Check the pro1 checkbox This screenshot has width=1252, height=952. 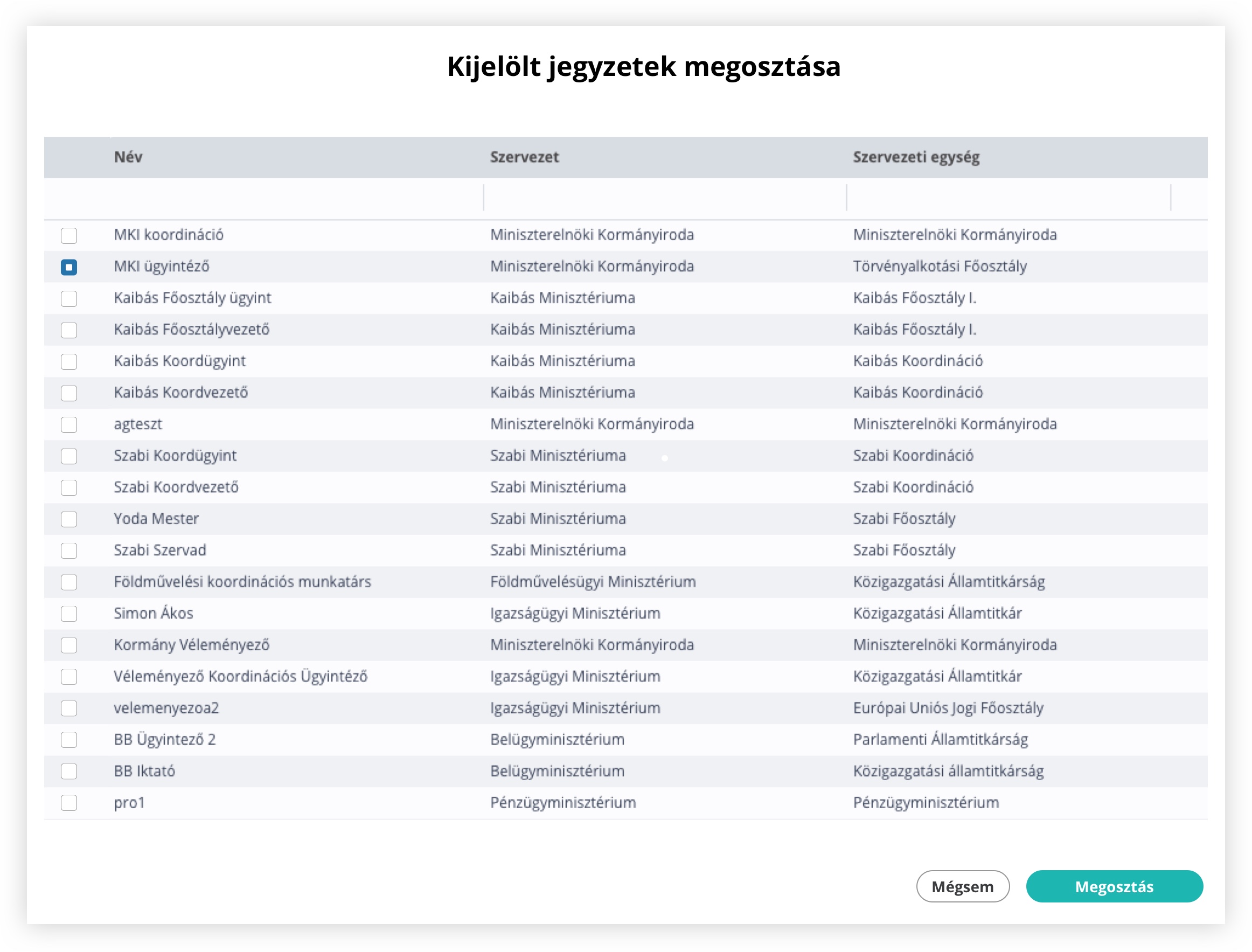point(68,802)
